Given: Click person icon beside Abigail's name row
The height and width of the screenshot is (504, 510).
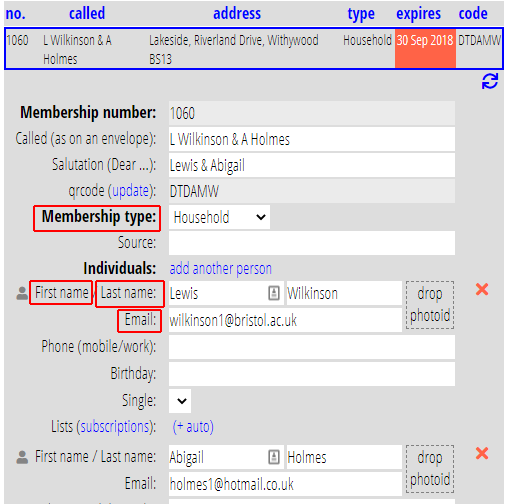Looking at the screenshot, I should coord(22,457).
